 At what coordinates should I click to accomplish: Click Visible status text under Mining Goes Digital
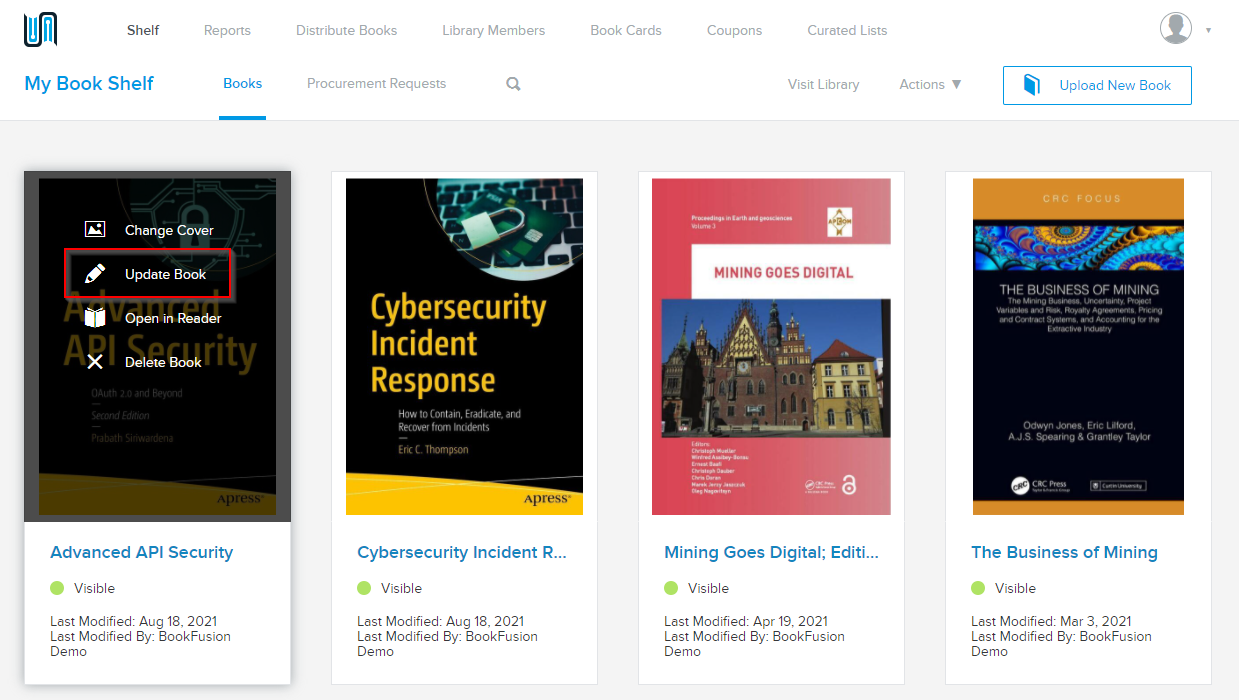[x=708, y=588]
